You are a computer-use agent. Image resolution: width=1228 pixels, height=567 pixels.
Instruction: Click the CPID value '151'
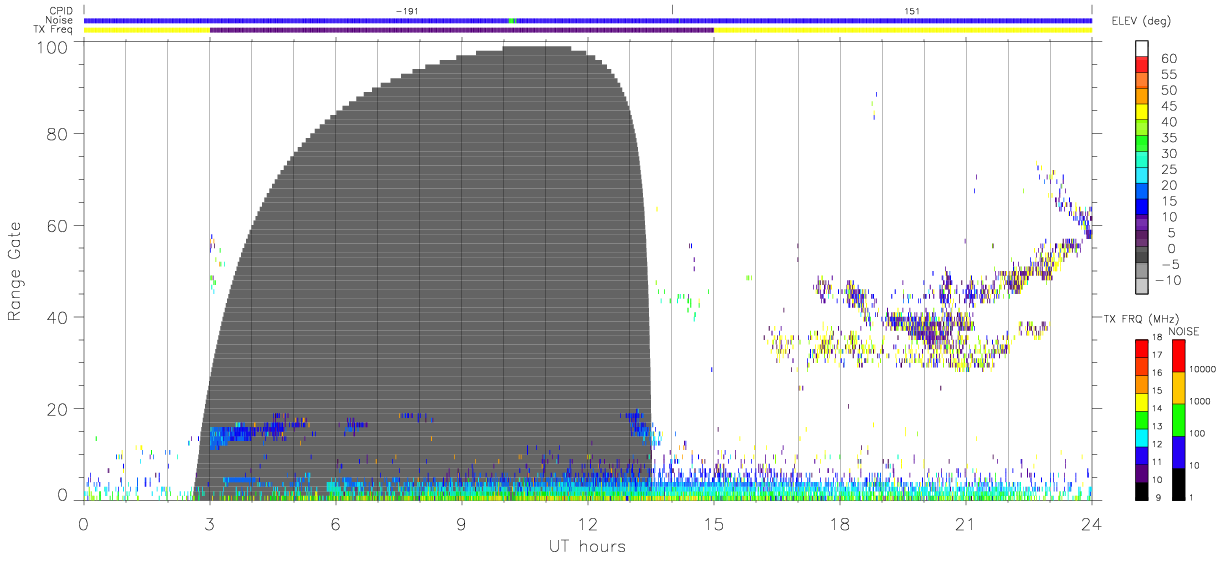point(911,10)
